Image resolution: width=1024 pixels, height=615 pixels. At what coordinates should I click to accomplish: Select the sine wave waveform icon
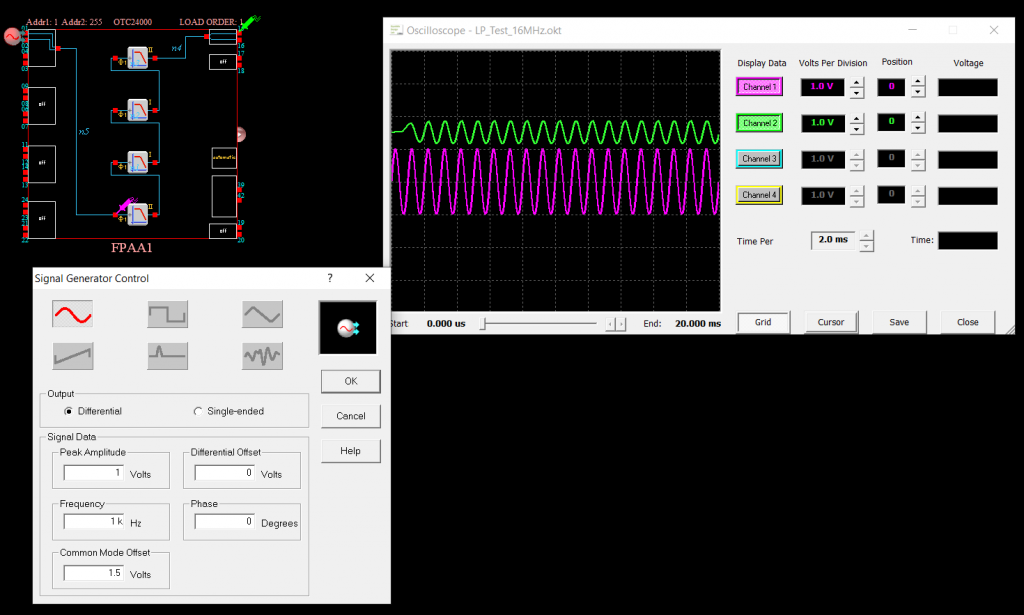tap(72, 315)
